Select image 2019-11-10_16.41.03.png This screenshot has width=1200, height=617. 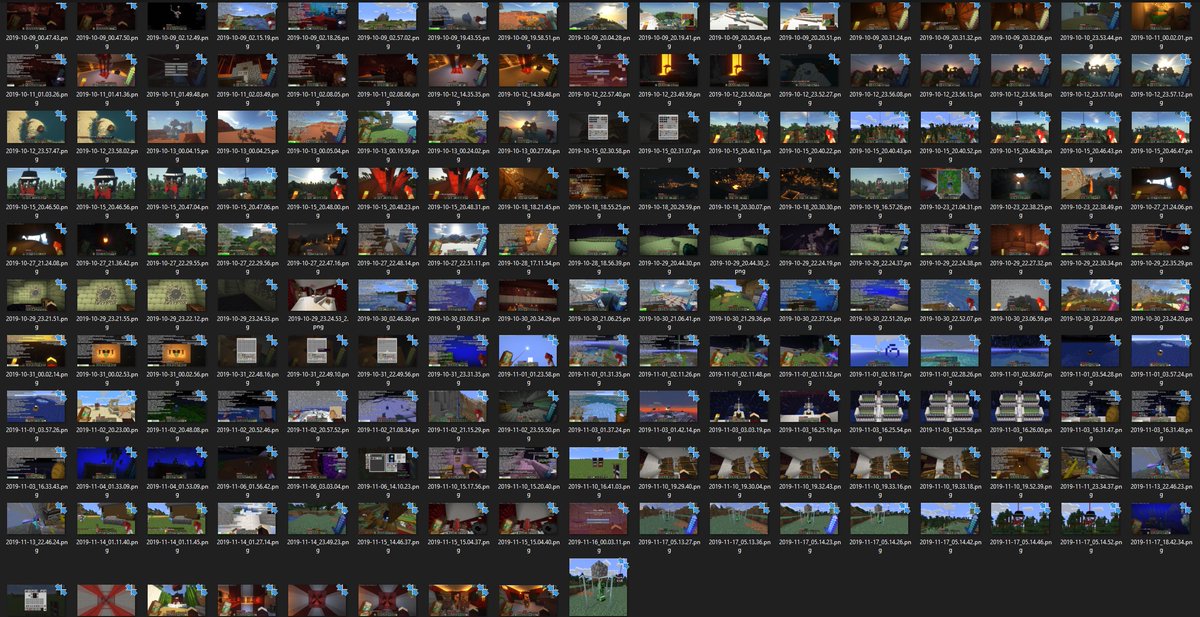(x=598, y=463)
